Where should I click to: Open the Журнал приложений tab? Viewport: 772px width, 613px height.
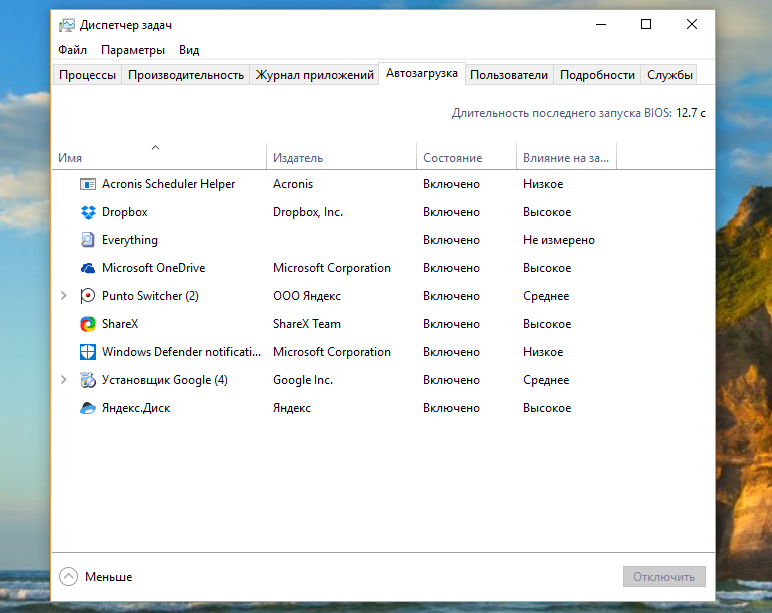tap(314, 75)
